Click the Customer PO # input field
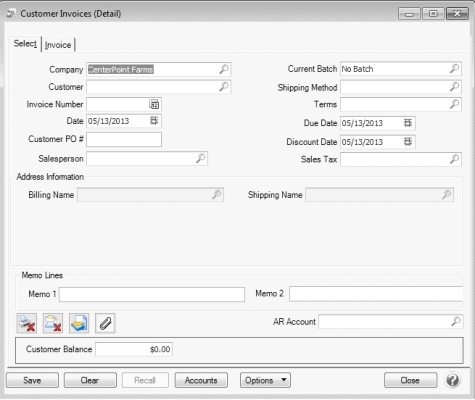This screenshot has height=400, width=475. point(124,139)
